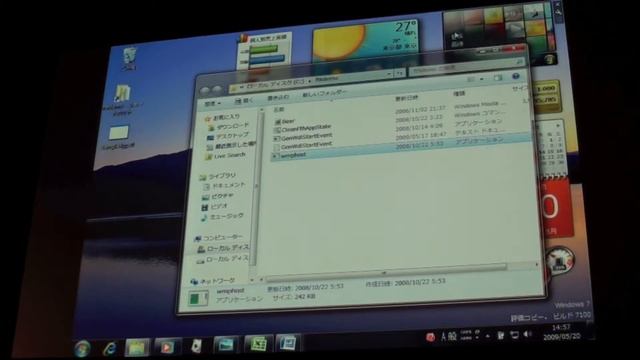
Task: Click the bar chart gadget on desktop
Action: 264,51
